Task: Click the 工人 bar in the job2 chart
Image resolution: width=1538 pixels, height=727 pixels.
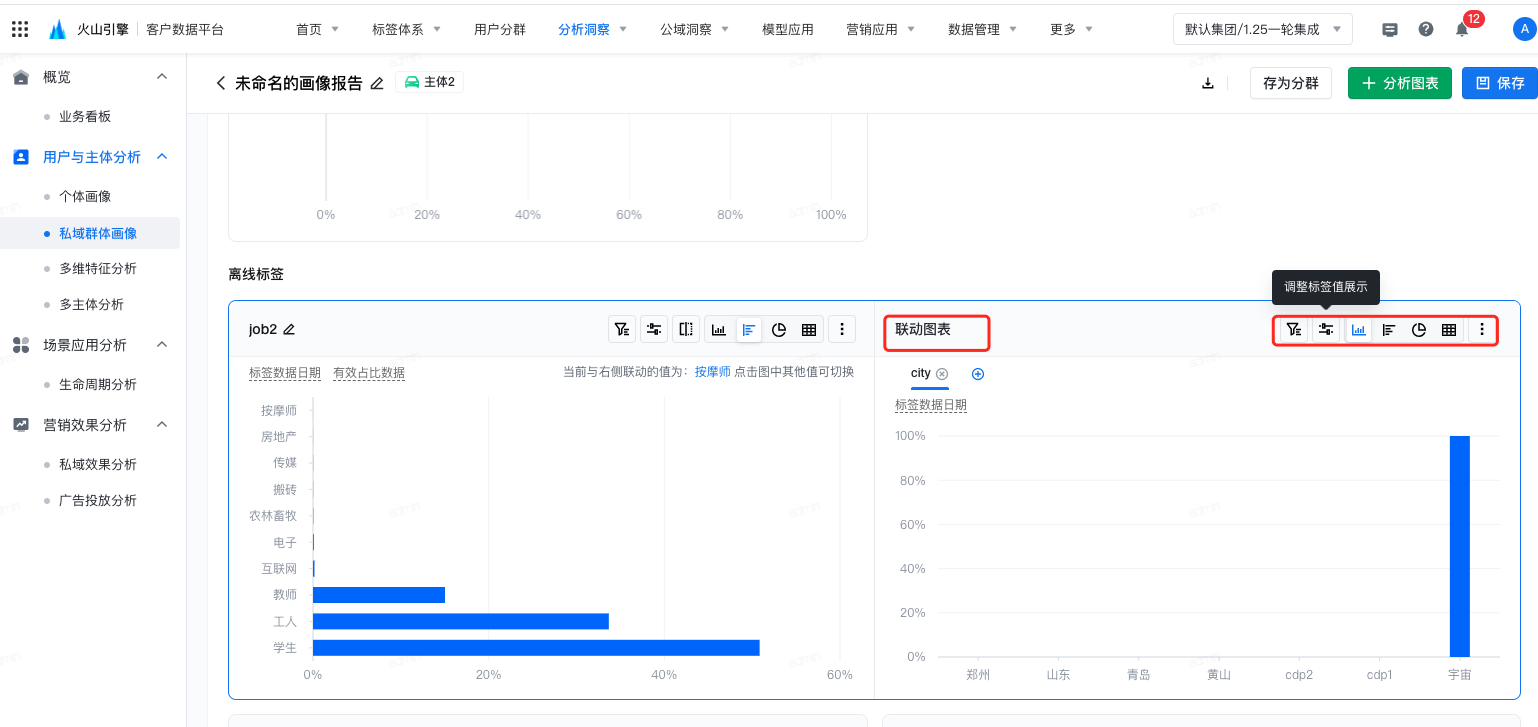Action: tap(461, 621)
